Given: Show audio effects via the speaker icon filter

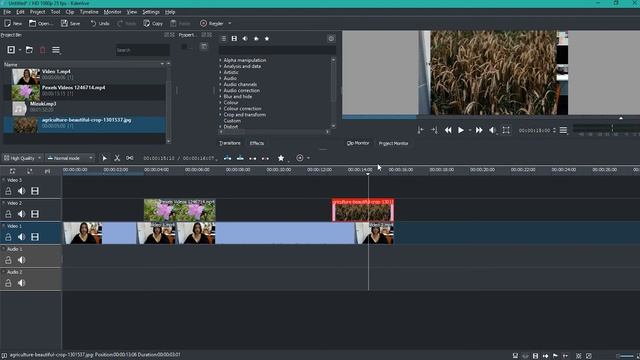Looking at the screenshot, I should (x=245, y=38).
